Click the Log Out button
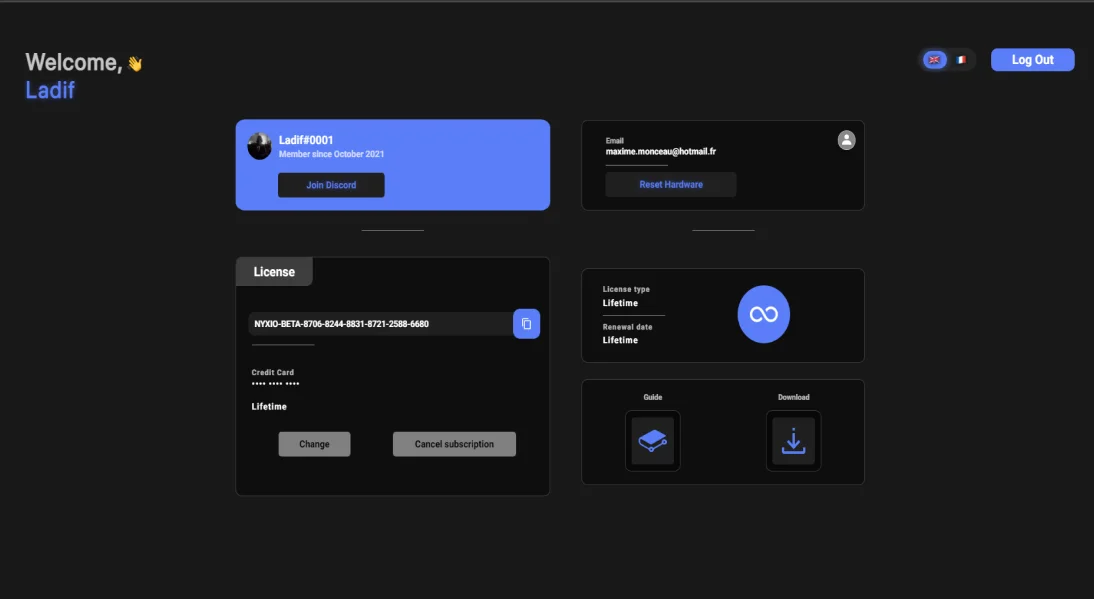Viewport: 1094px width, 599px height. (1033, 60)
